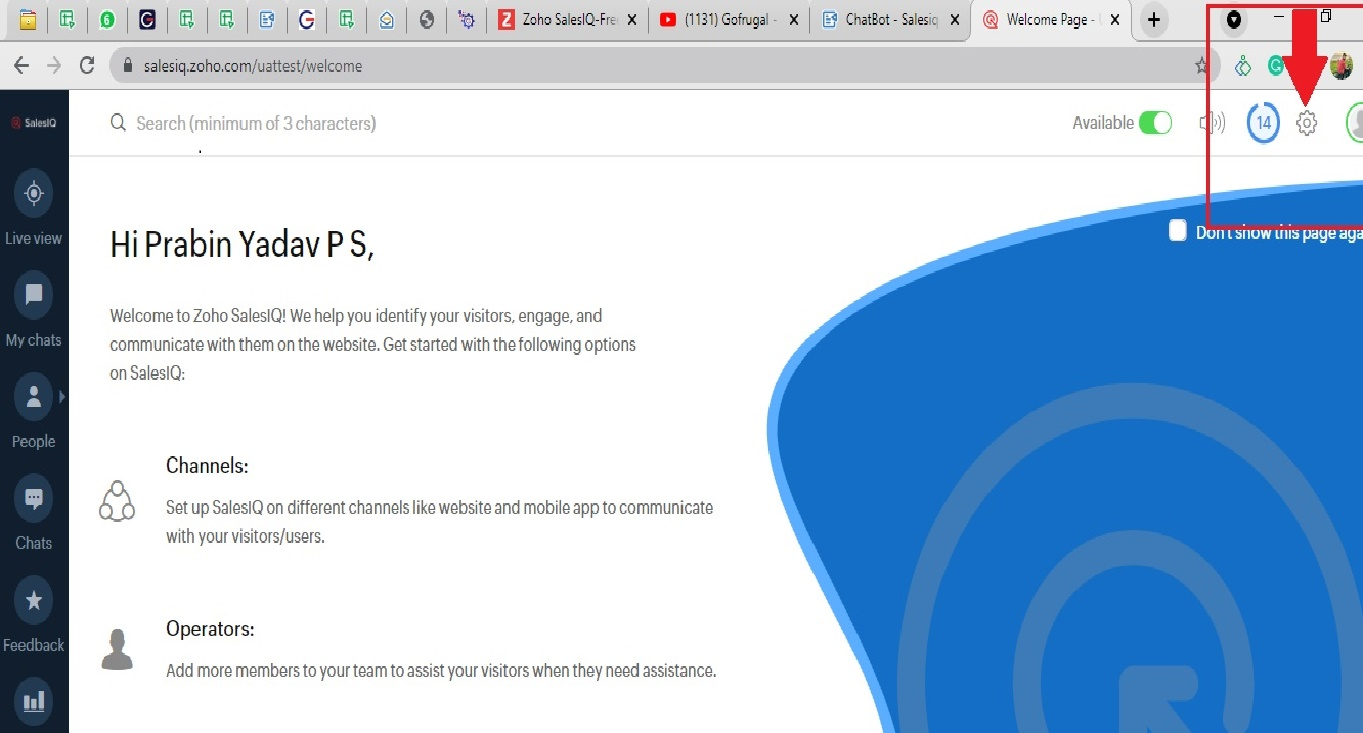Click the Hi Prabin Yadav P S greeting
The image size is (1363, 733).
(x=242, y=244)
